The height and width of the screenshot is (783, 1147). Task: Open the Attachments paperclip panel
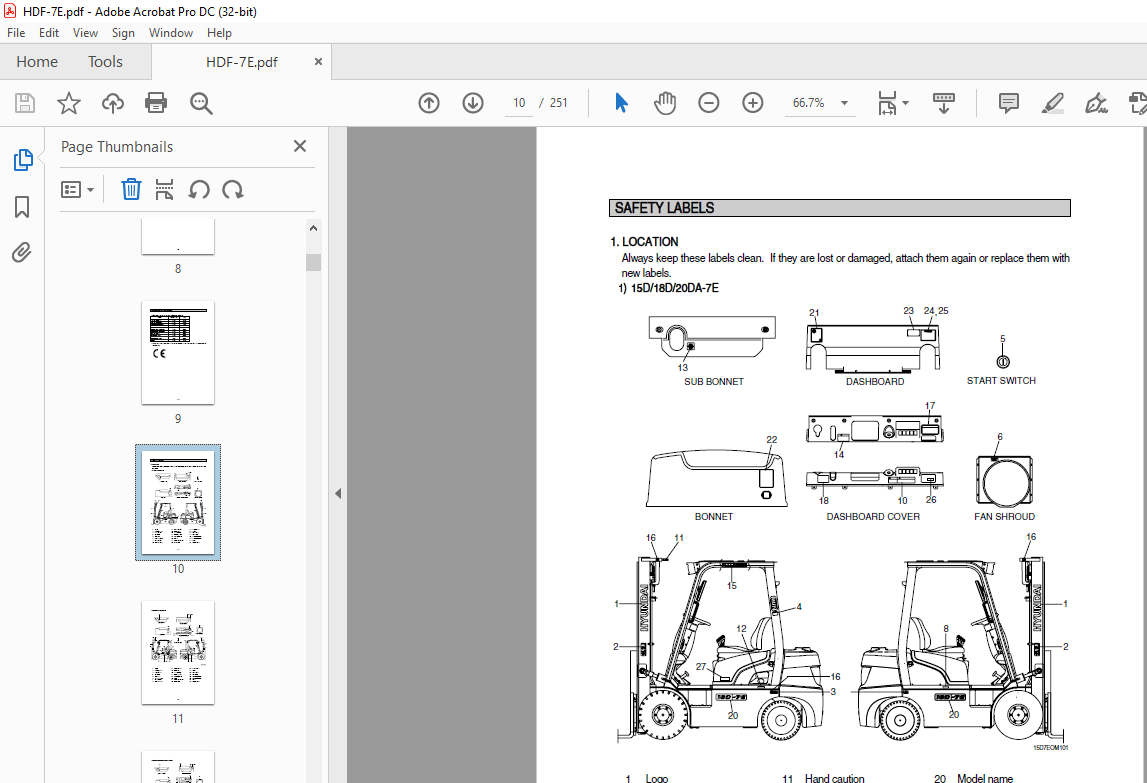(x=22, y=252)
